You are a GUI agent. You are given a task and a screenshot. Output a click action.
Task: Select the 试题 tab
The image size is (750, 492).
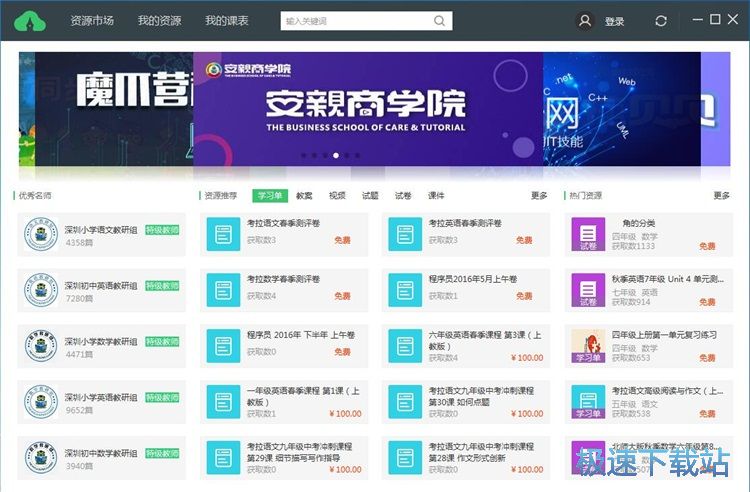coord(370,196)
